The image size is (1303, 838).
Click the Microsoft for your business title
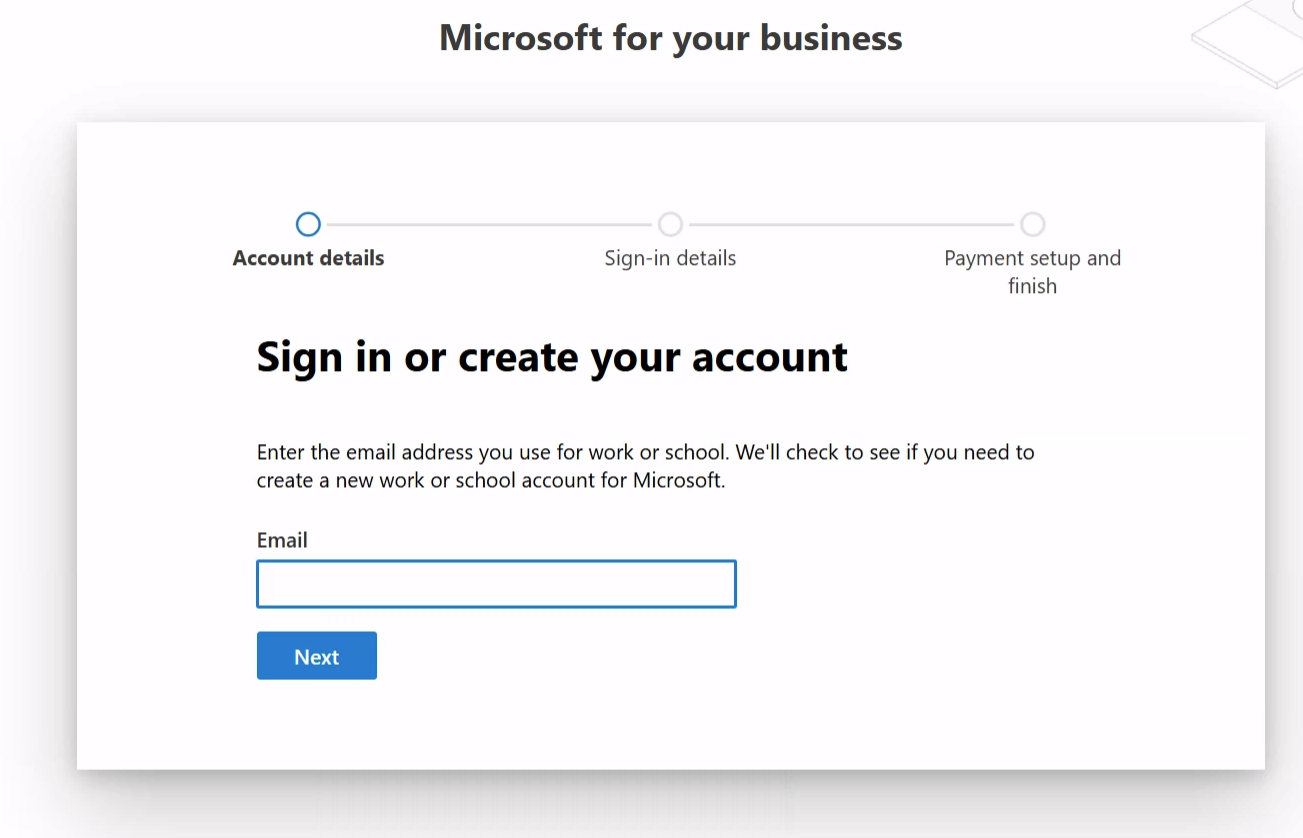(671, 38)
